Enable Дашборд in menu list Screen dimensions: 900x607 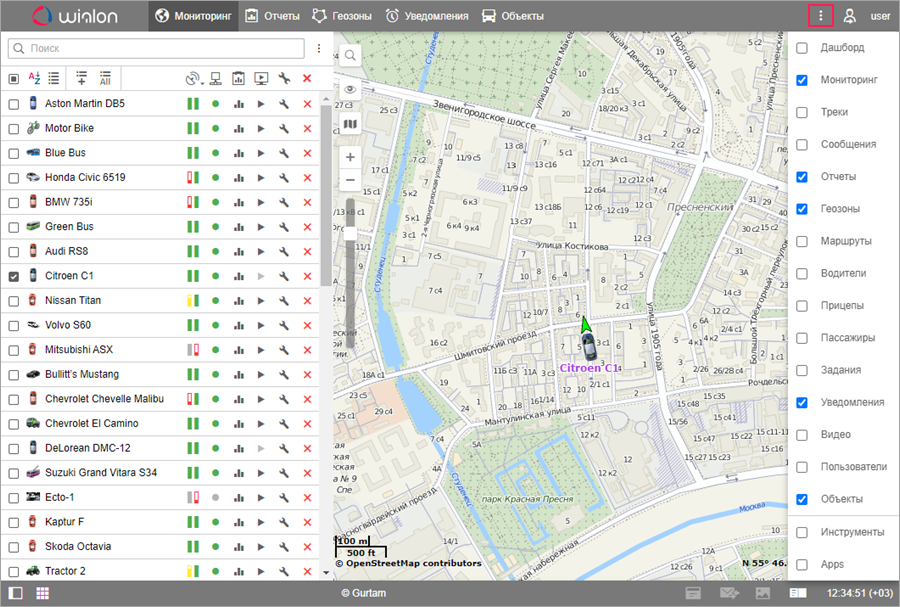[802, 48]
